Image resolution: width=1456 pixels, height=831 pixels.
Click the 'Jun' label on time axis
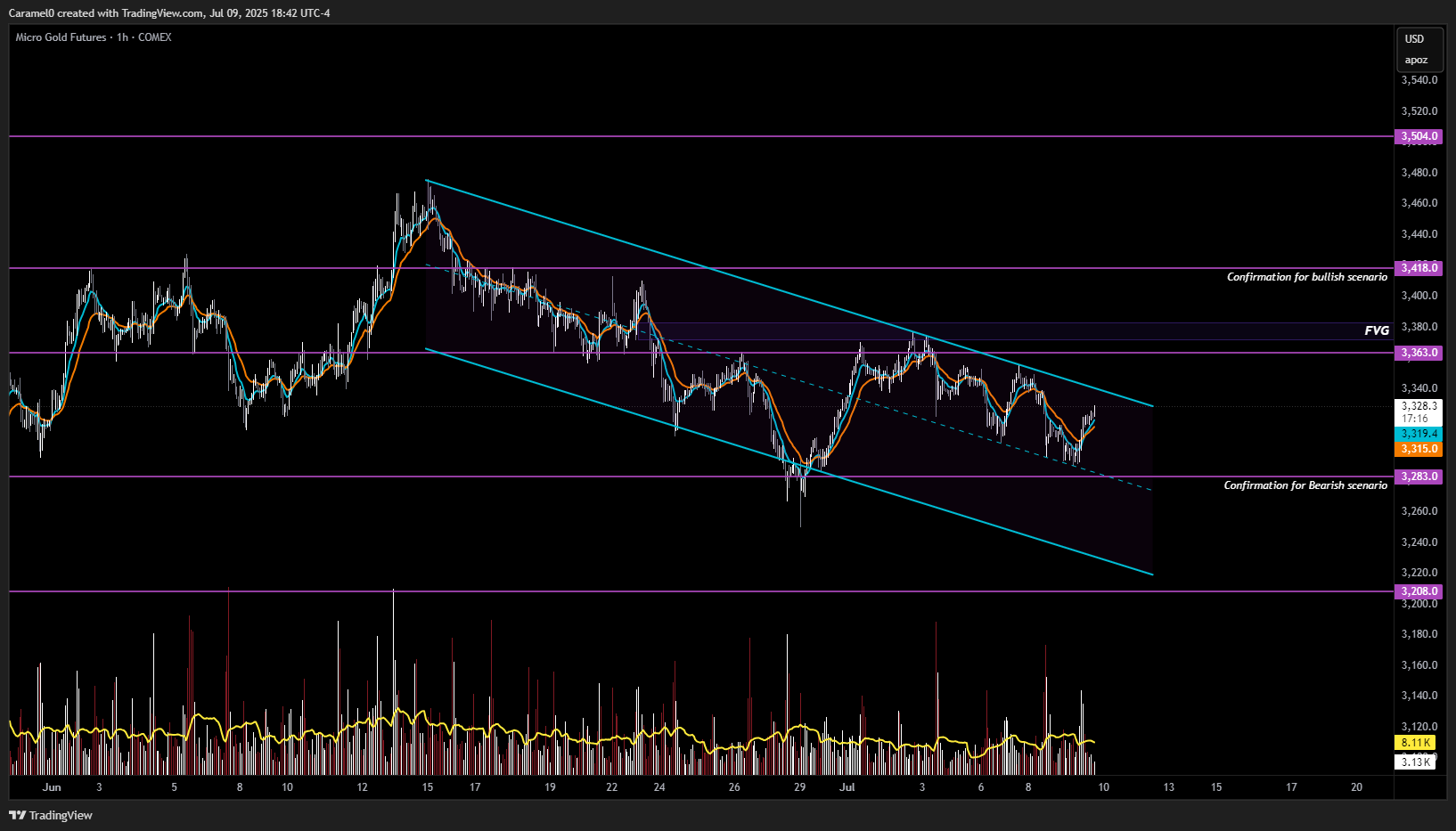coord(52,787)
